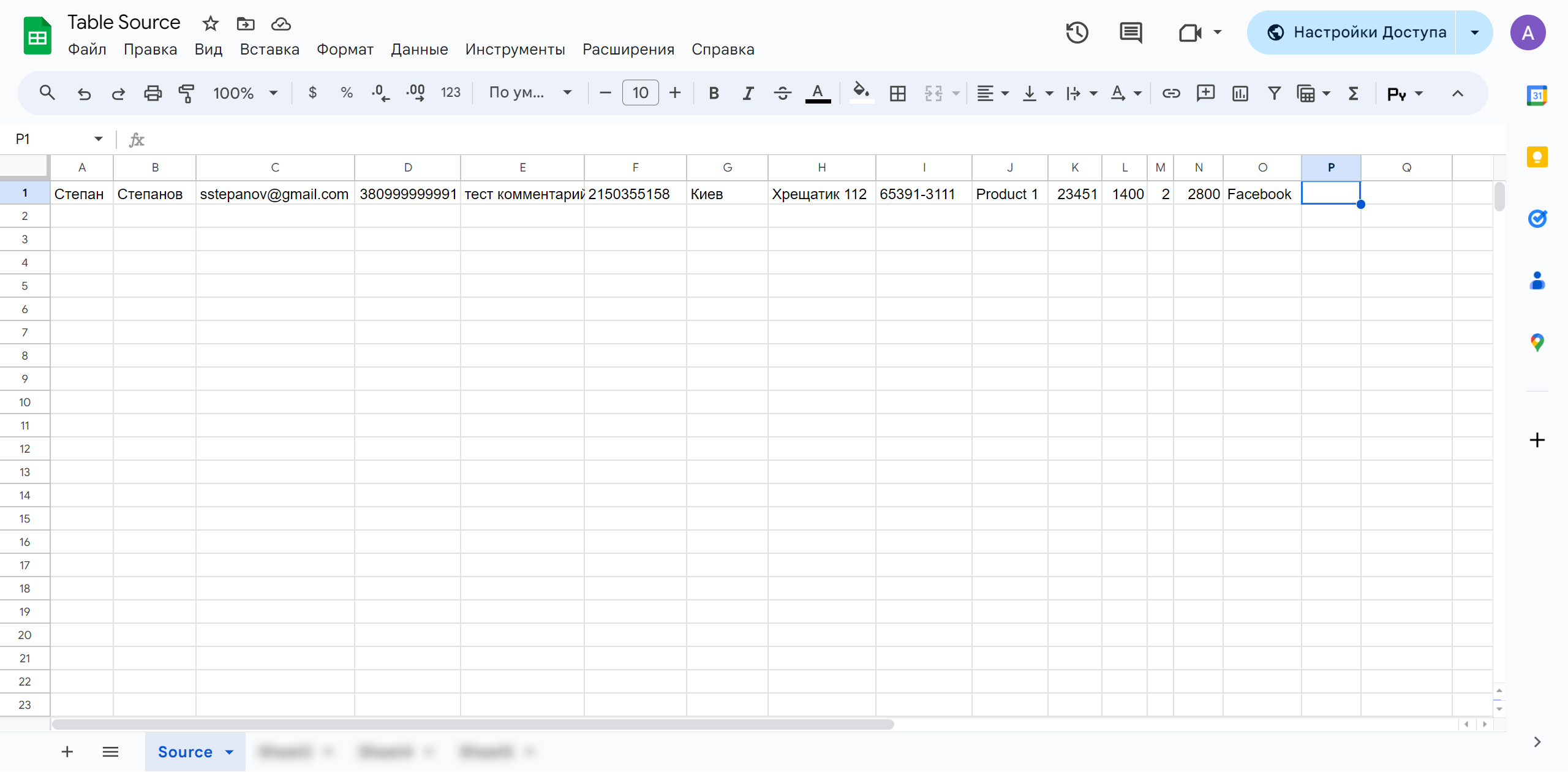
Task: Insert a comment from toolbar
Action: coord(1205,93)
